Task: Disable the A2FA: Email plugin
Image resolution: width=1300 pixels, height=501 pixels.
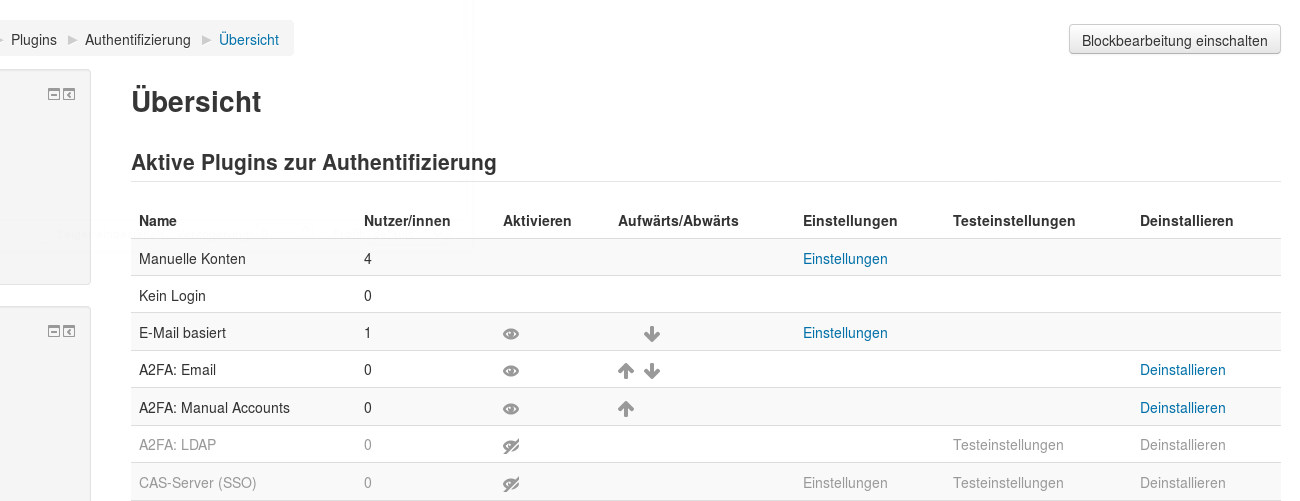Action: pos(511,371)
